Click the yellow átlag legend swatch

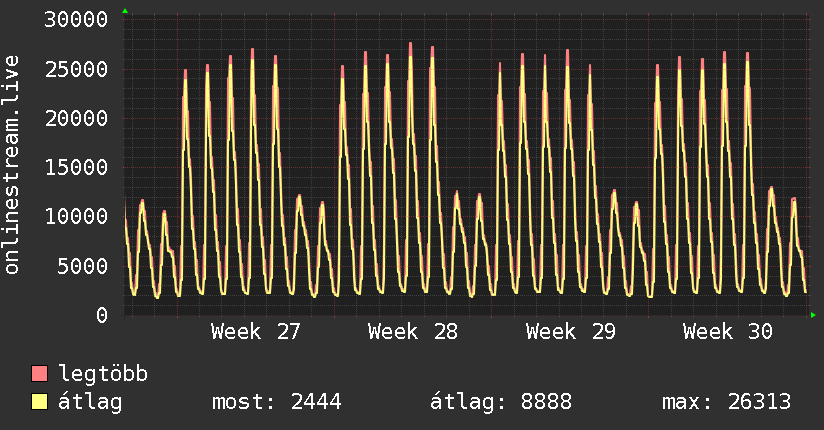coord(39,402)
